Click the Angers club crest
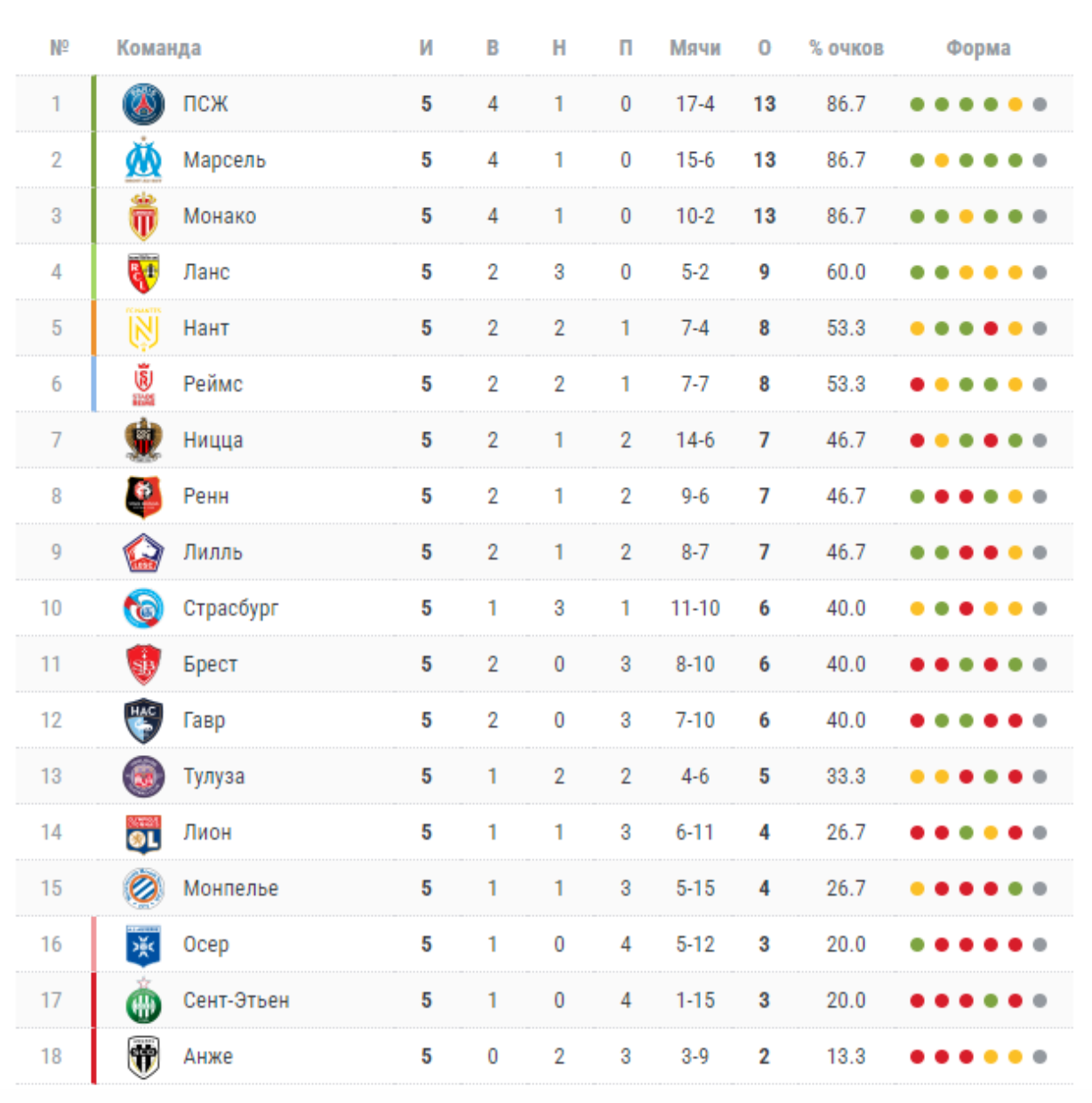Image resolution: width=1092 pixels, height=1103 pixels. pyautogui.click(x=143, y=1057)
